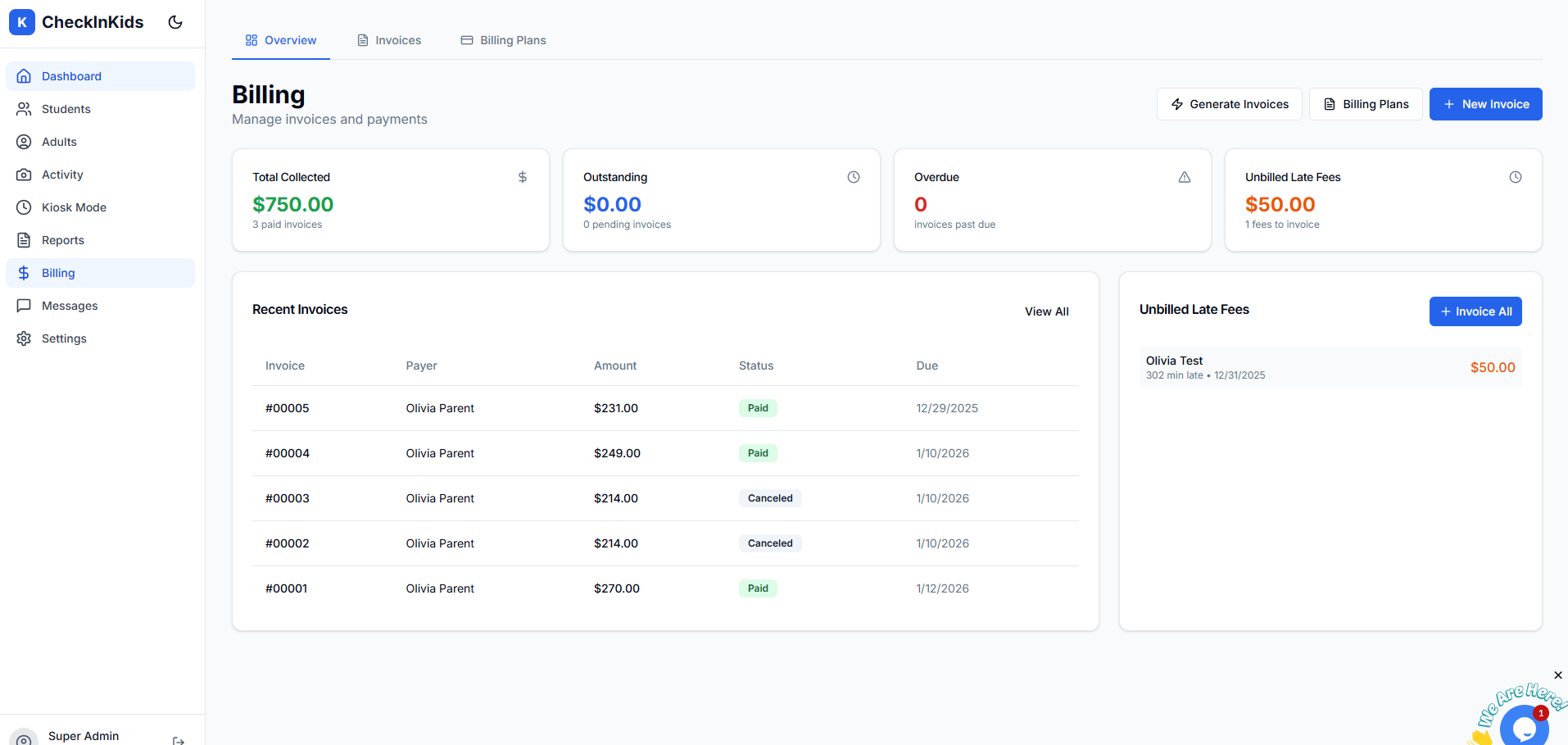Screen dimensions: 1568x745
Task: Click the Messages chat bubble icon
Action: pos(24,306)
